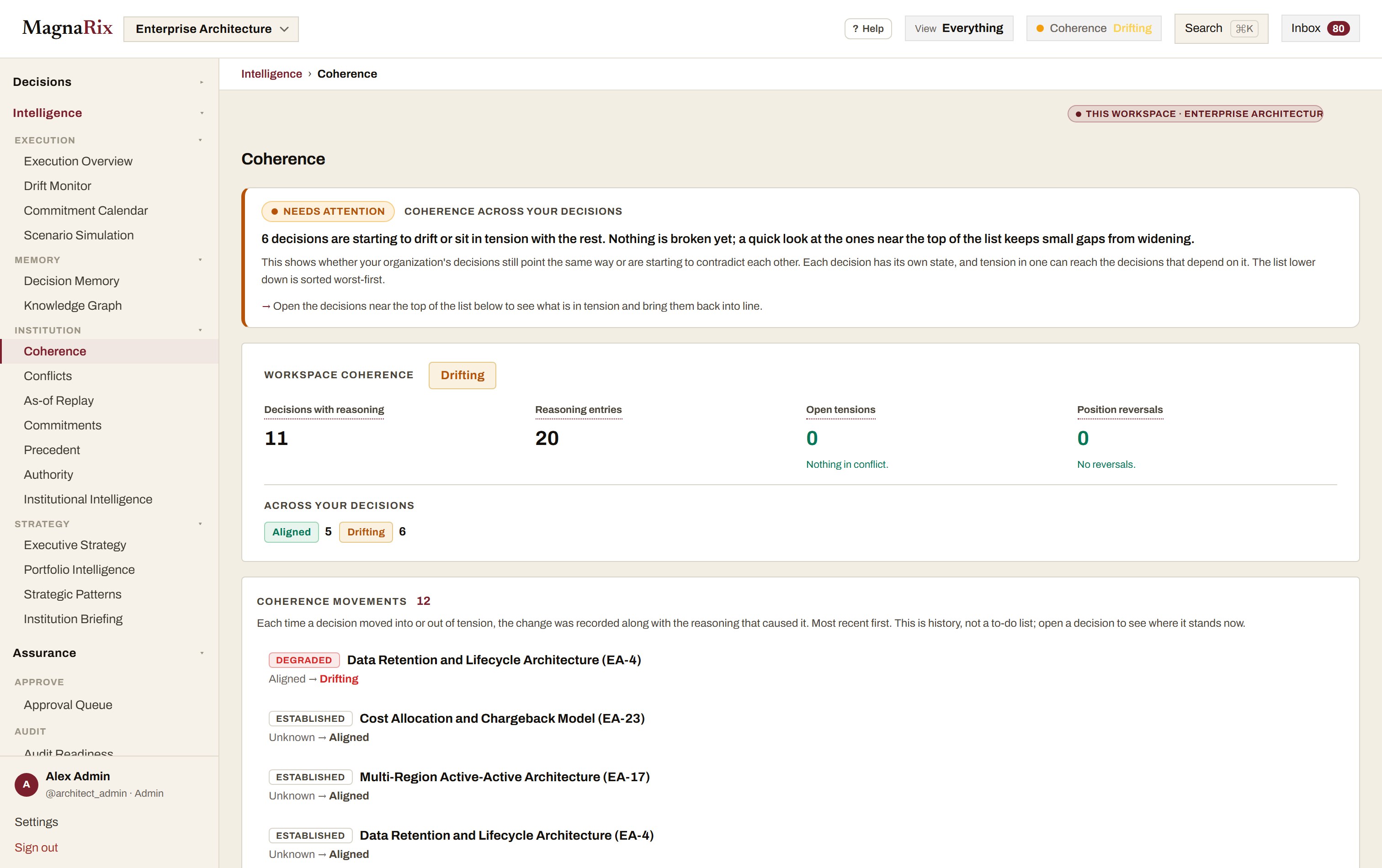Screen dimensions: 1382x868
Task: Open Executive Strategy
Action: [x=74, y=545]
